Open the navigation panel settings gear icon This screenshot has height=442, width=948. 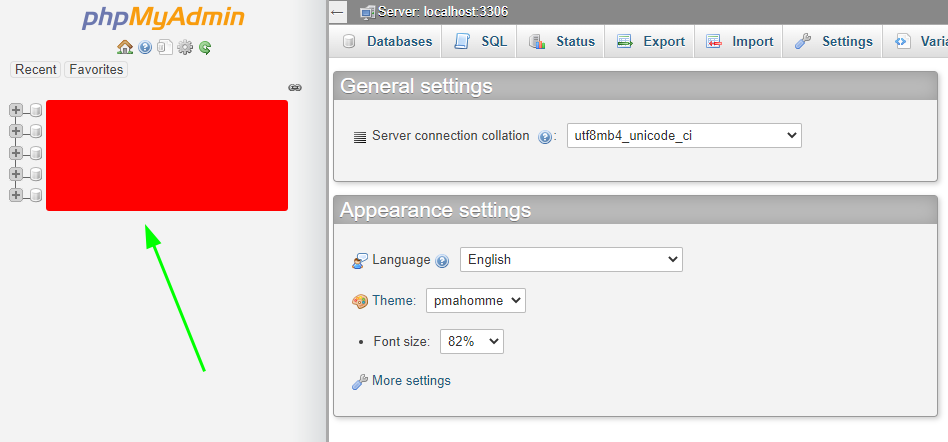tap(185, 47)
